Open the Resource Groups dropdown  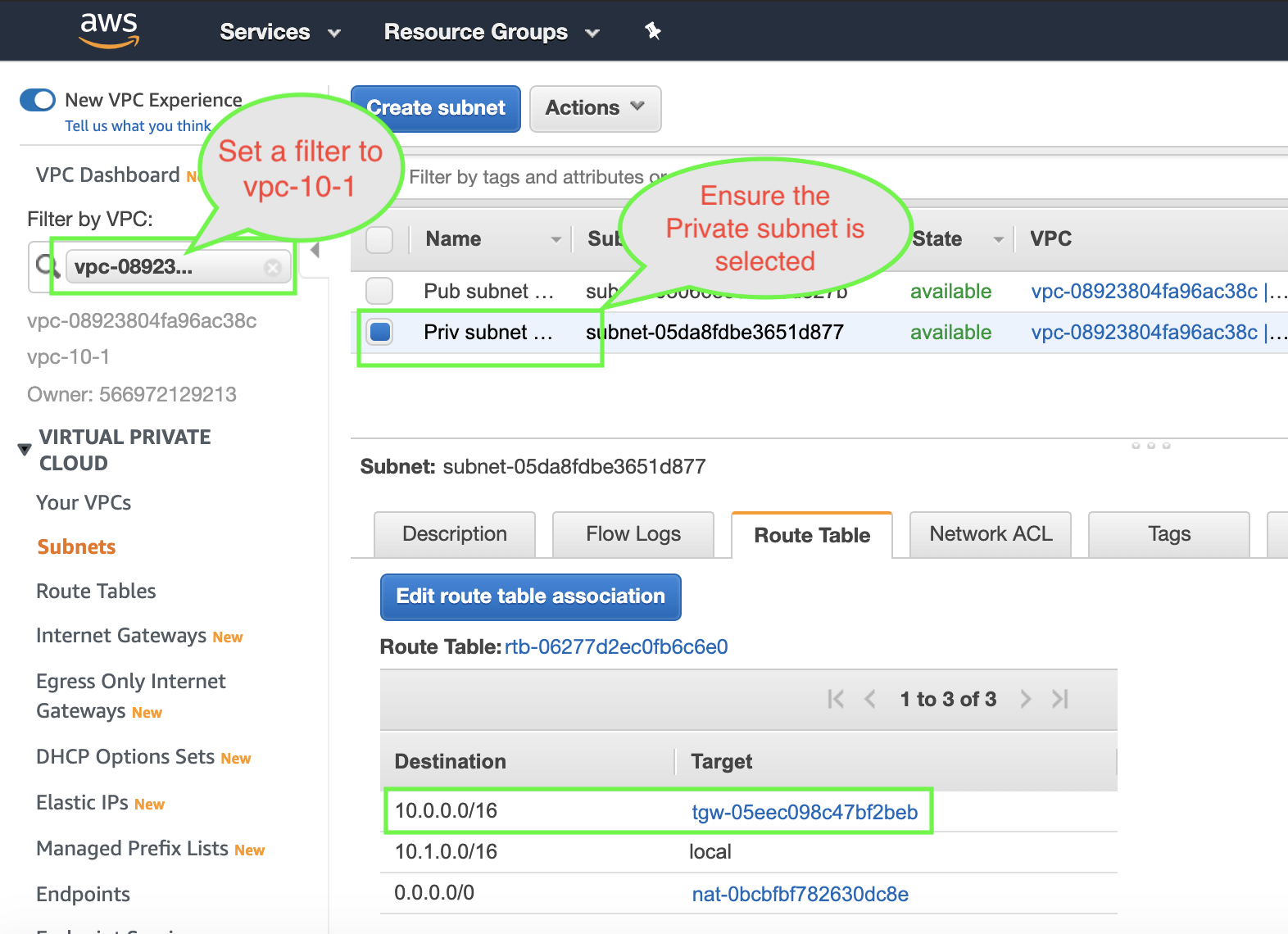492,32
